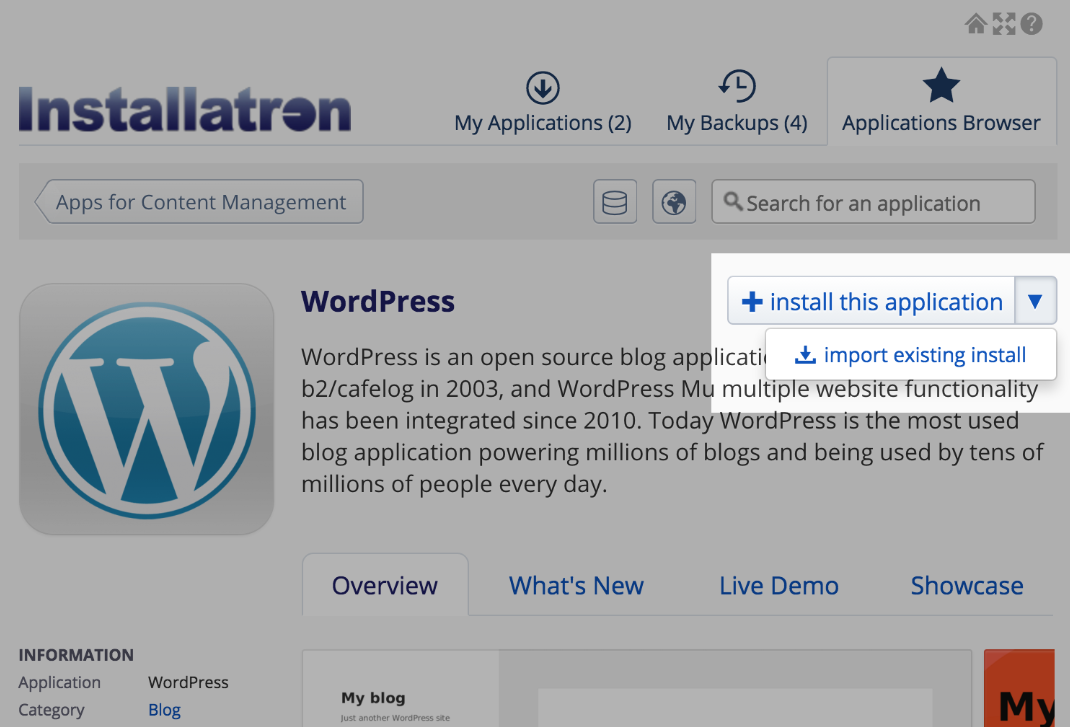This screenshot has height=727, width=1070.
Task: Switch to the Live Demo tab
Action: 778,586
